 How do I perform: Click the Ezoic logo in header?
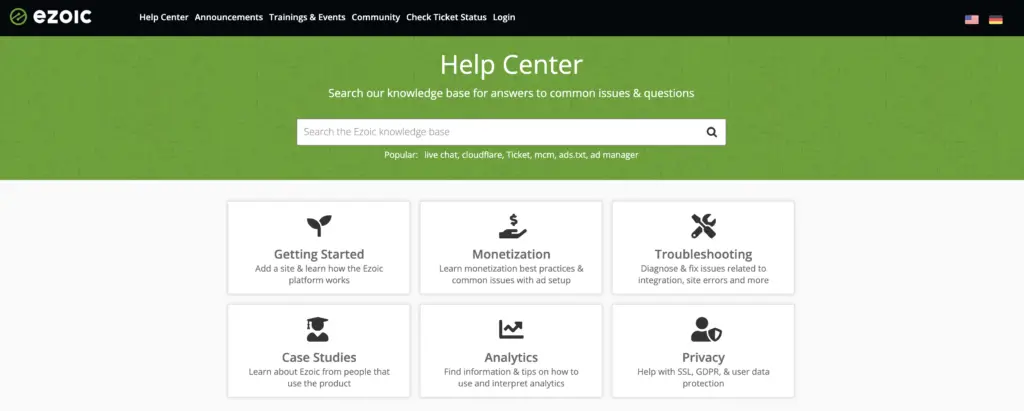coord(50,17)
